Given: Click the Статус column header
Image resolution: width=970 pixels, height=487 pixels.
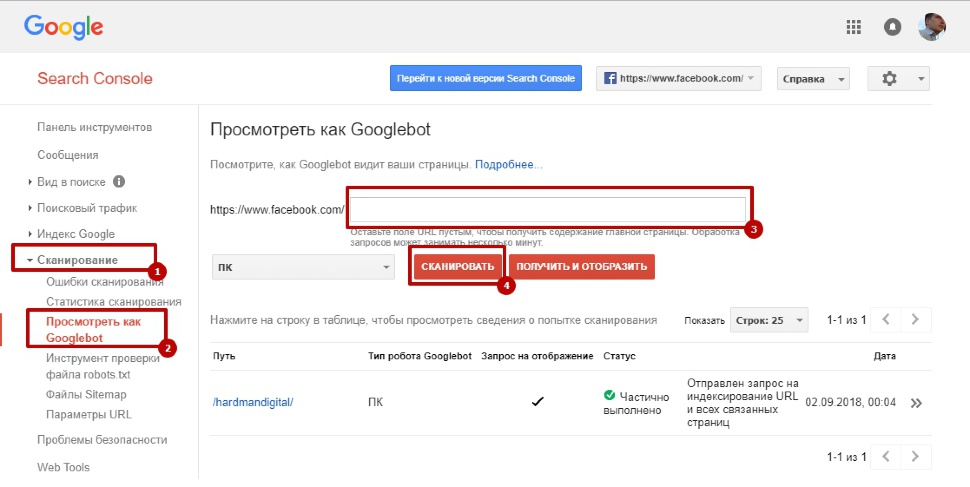Looking at the screenshot, I should tap(619, 356).
